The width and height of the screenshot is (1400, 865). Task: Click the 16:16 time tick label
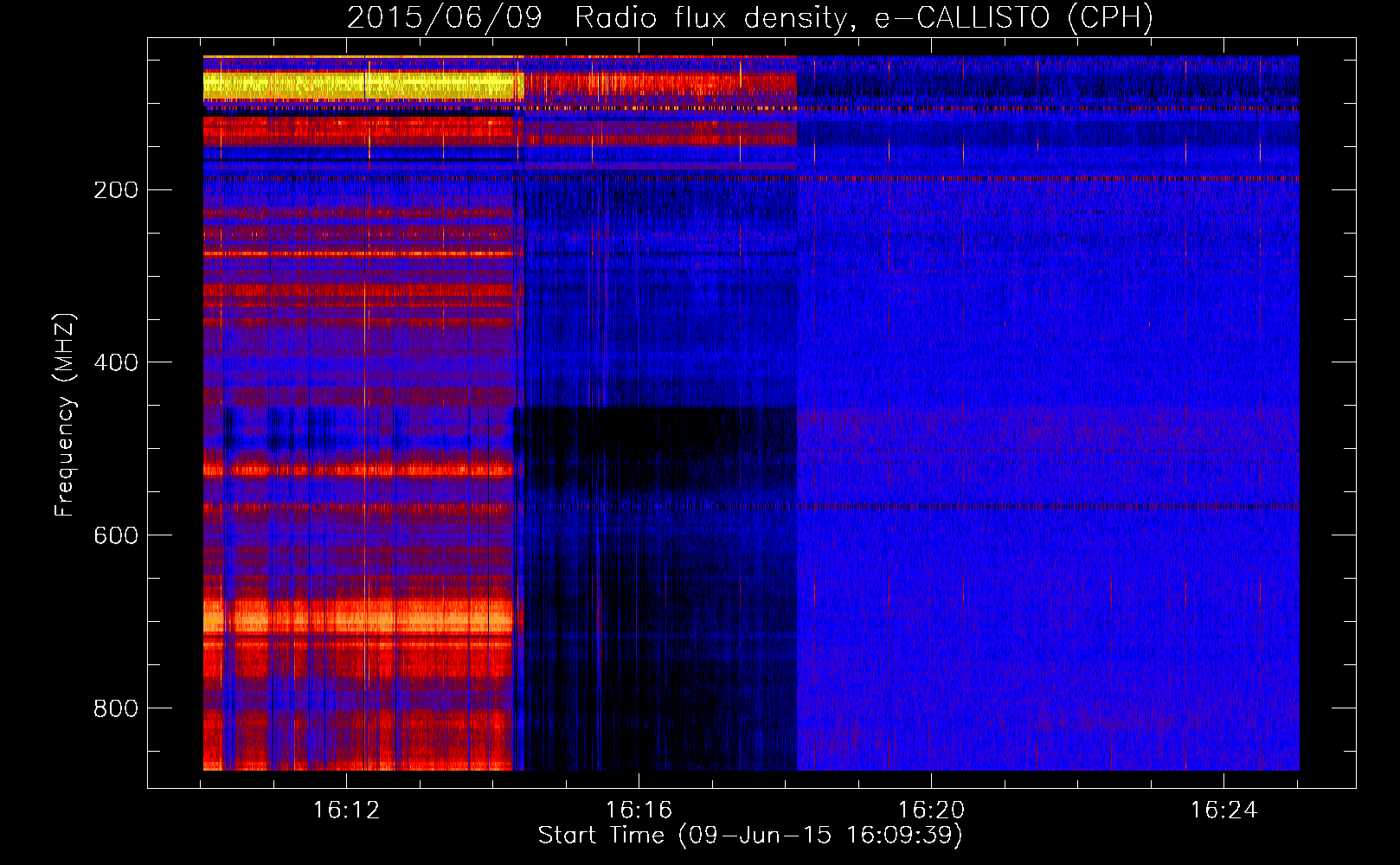[639, 811]
